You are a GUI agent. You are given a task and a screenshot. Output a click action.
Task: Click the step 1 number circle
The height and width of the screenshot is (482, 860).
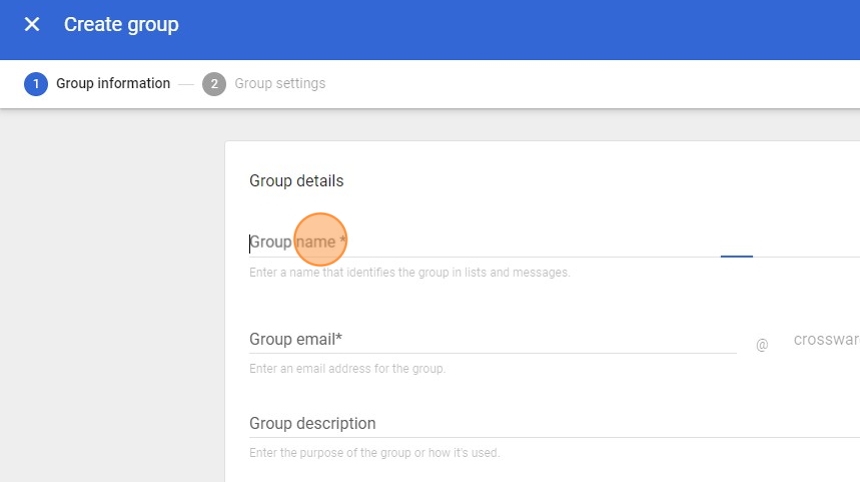click(x=36, y=84)
